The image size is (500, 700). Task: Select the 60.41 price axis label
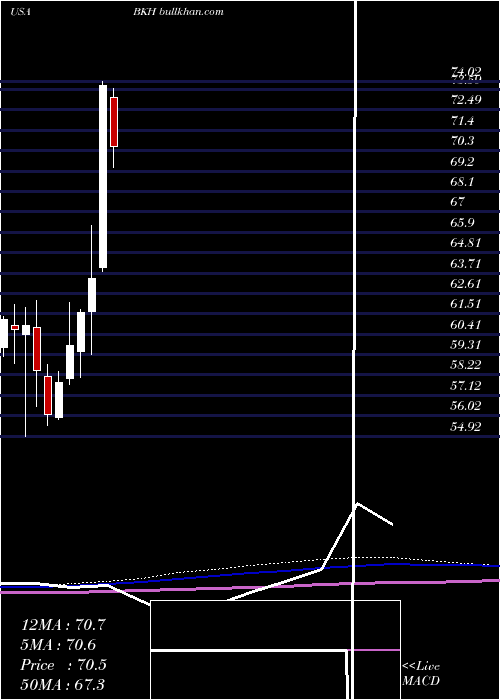[466, 324]
